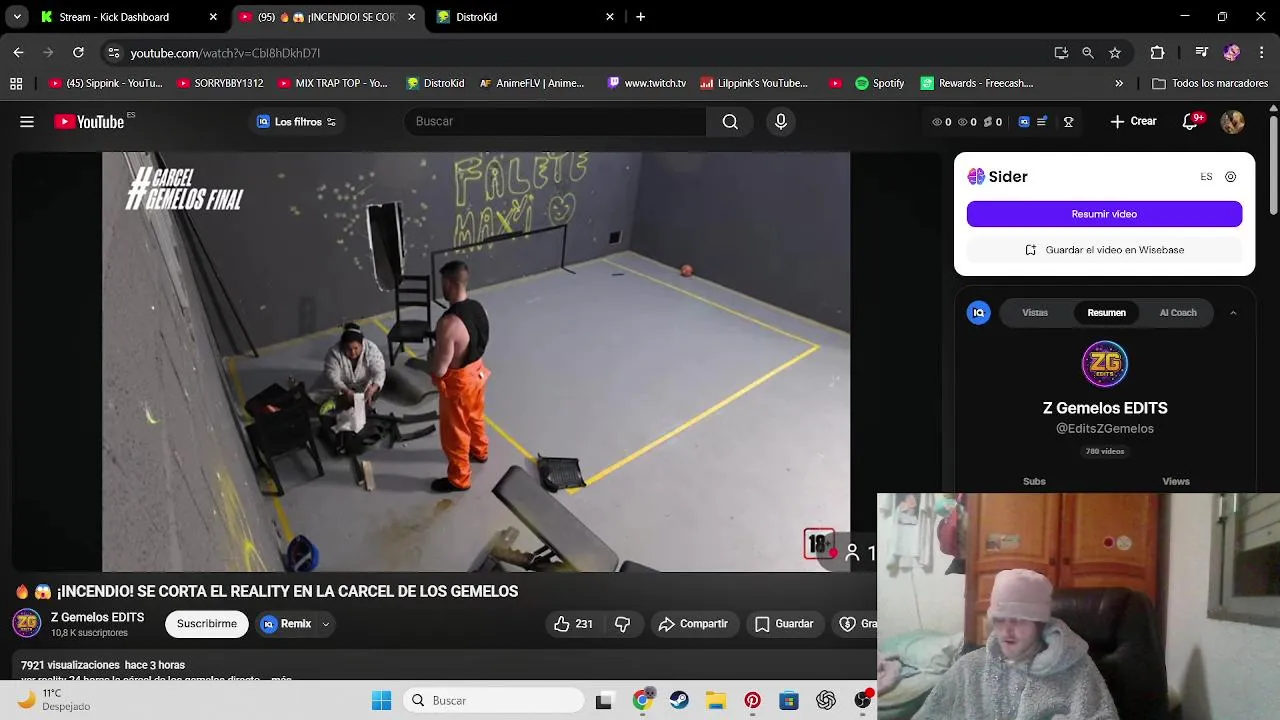Open Task View on the taskbar
1280x720 pixels.
click(603, 701)
